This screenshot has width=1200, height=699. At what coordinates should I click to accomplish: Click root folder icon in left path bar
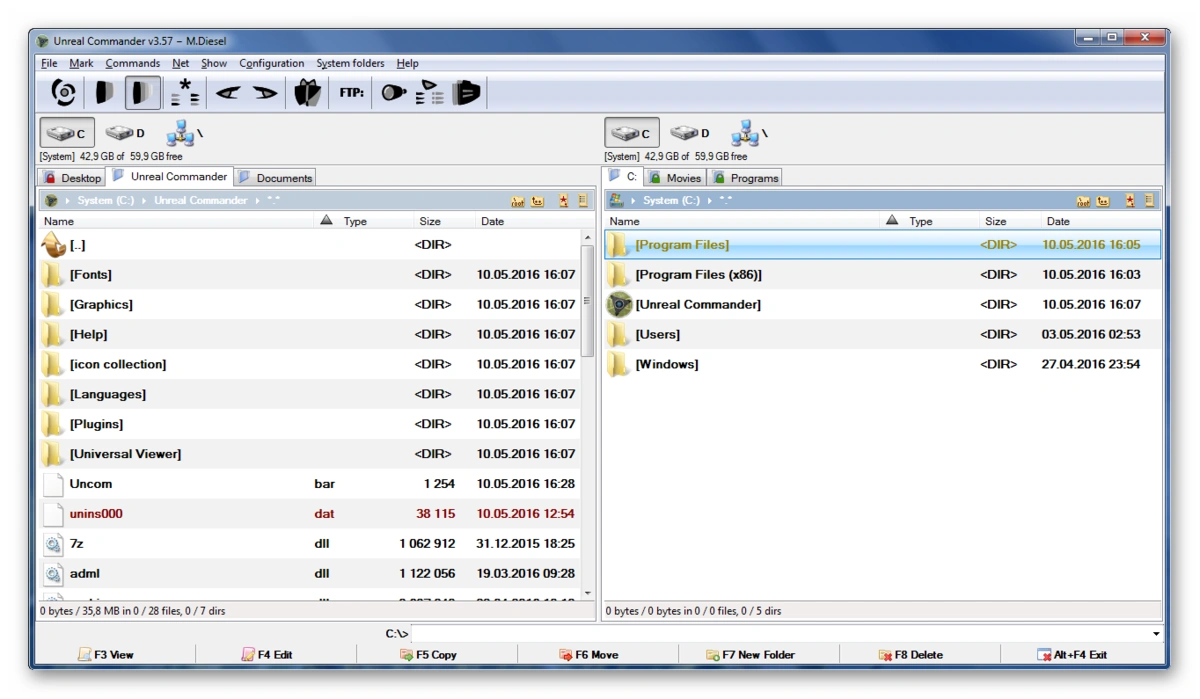(518, 201)
